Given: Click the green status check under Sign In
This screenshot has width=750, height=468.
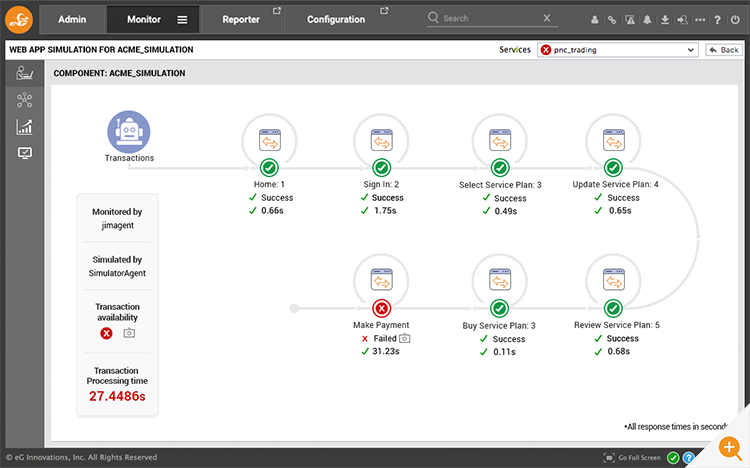Looking at the screenshot, I should pyautogui.click(x=381, y=168).
